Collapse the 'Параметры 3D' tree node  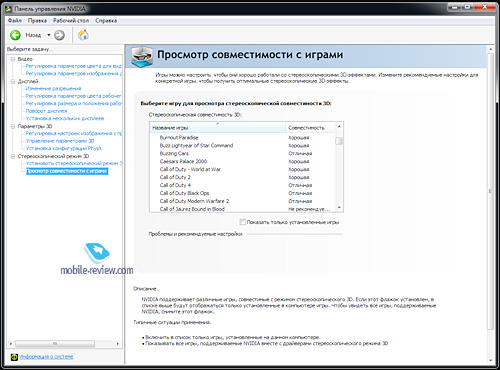click(x=13, y=126)
